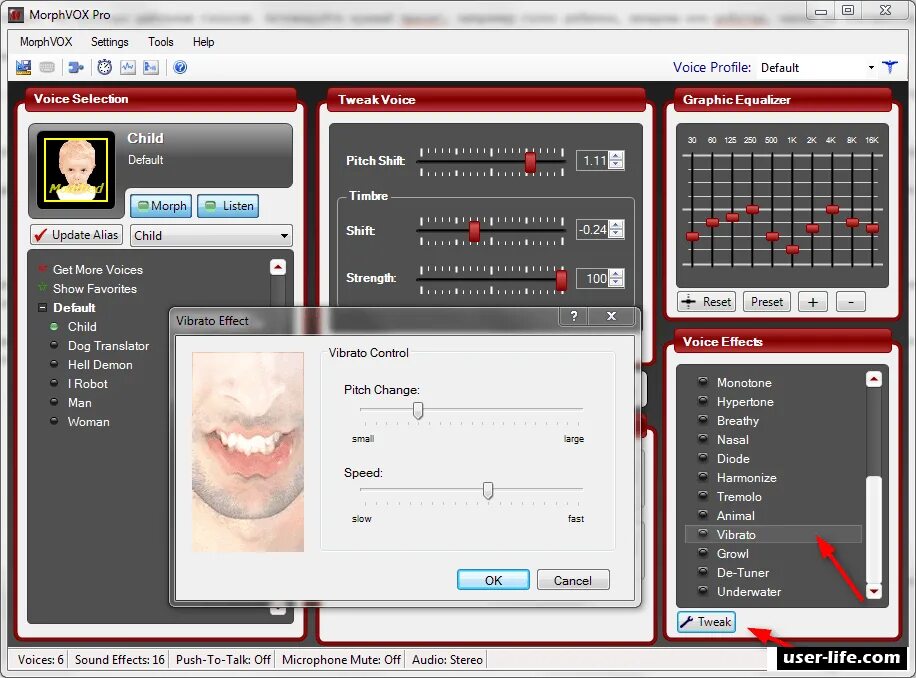916x678 pixels.
Task: Click the equalizer Preset button
Action: [x=766, y=301]
